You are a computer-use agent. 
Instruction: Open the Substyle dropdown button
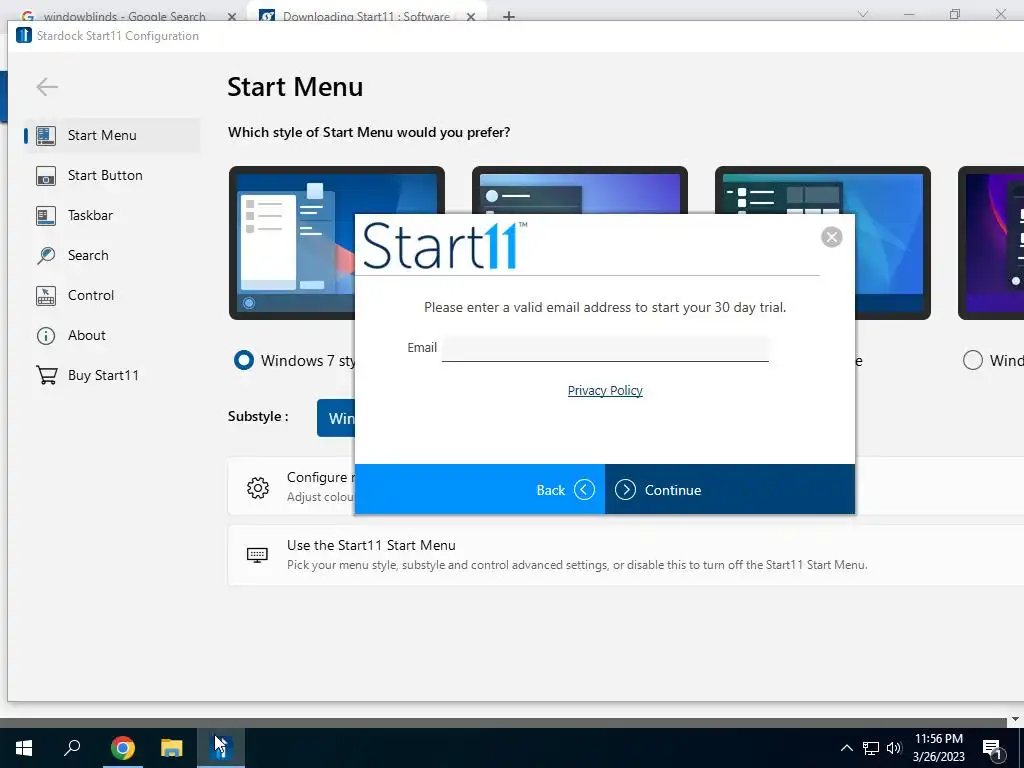(x=336, y=418)
